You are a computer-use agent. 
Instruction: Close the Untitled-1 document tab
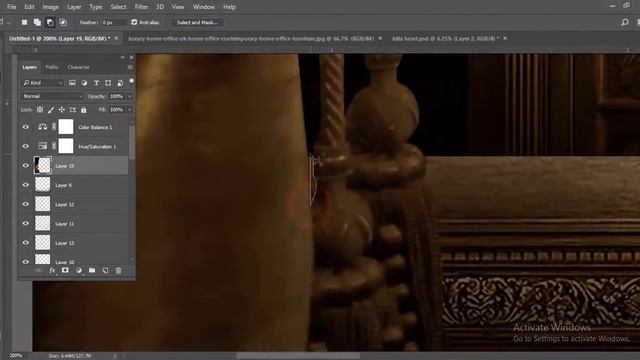(x=116, y=38)
